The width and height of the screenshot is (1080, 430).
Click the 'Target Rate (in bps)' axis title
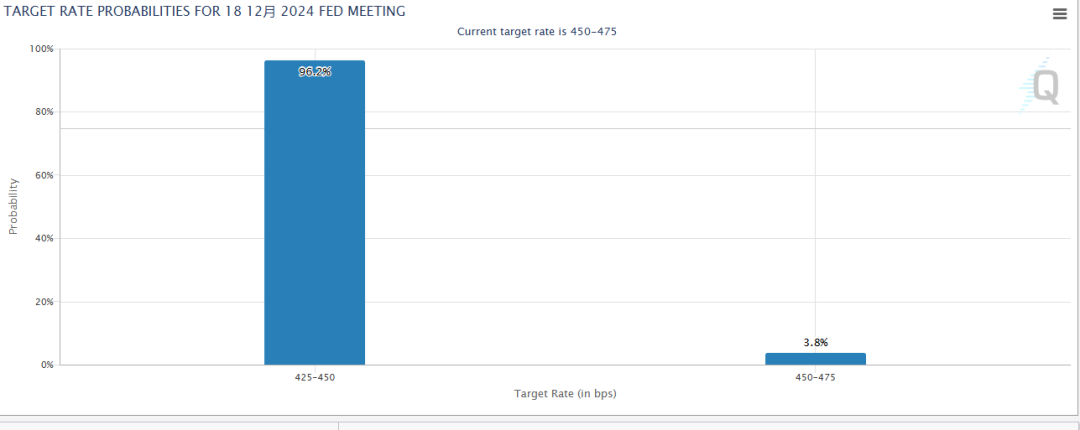pyautogui.click(x=564, y=394)
